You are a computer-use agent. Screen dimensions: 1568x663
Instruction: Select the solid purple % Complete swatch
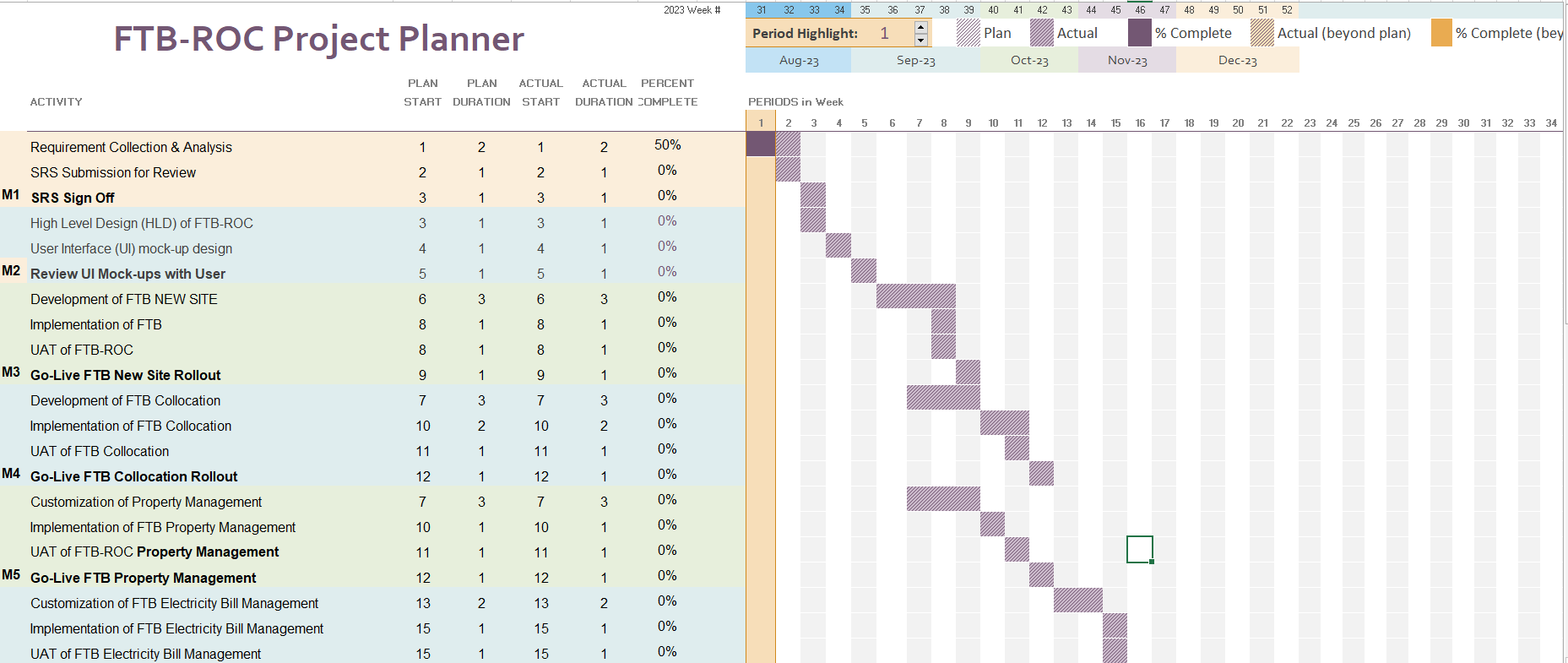tap(1140, 34)
